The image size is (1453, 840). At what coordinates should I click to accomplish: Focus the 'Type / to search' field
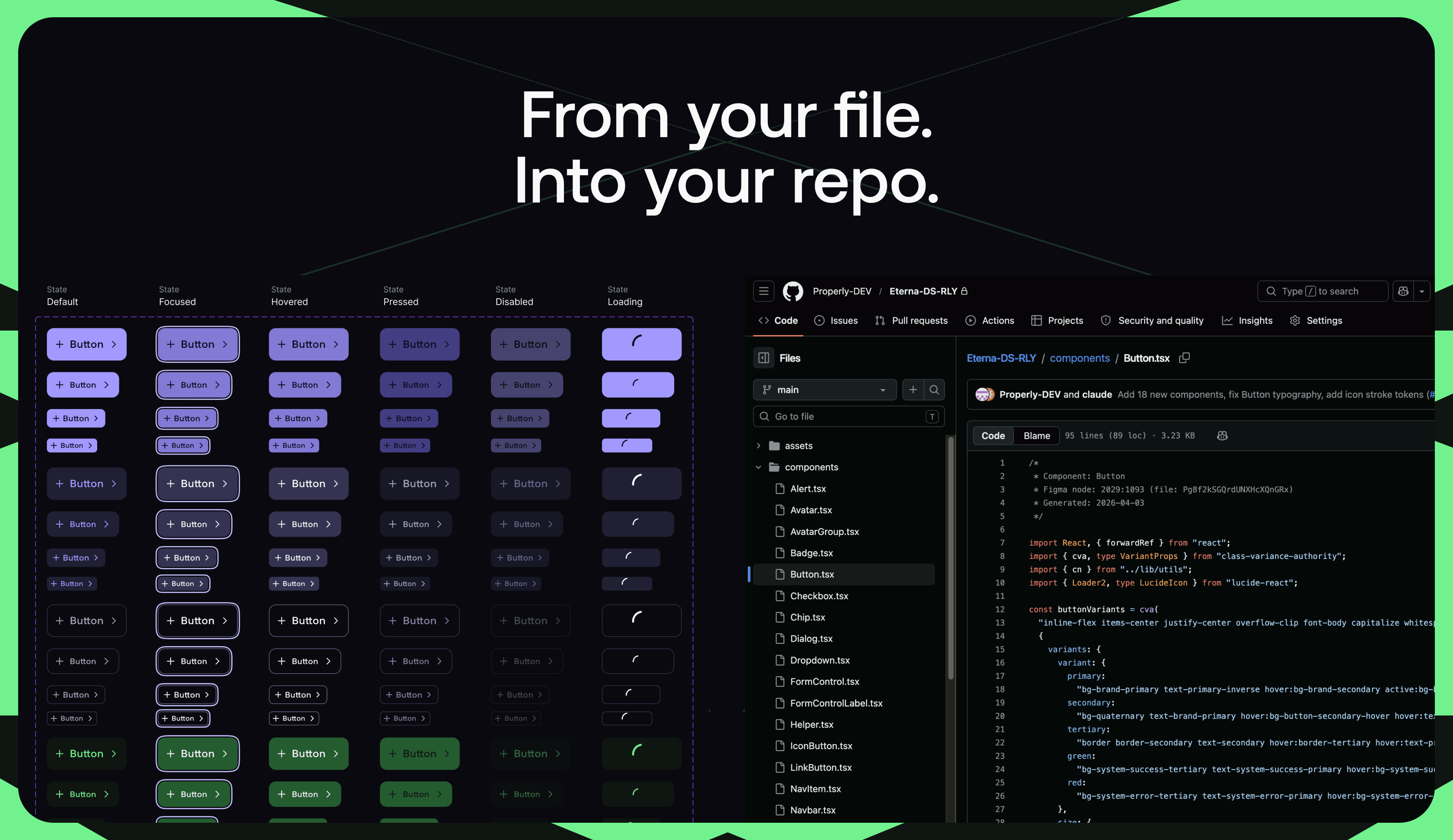pyautogui.click(x=1322, y=291)
